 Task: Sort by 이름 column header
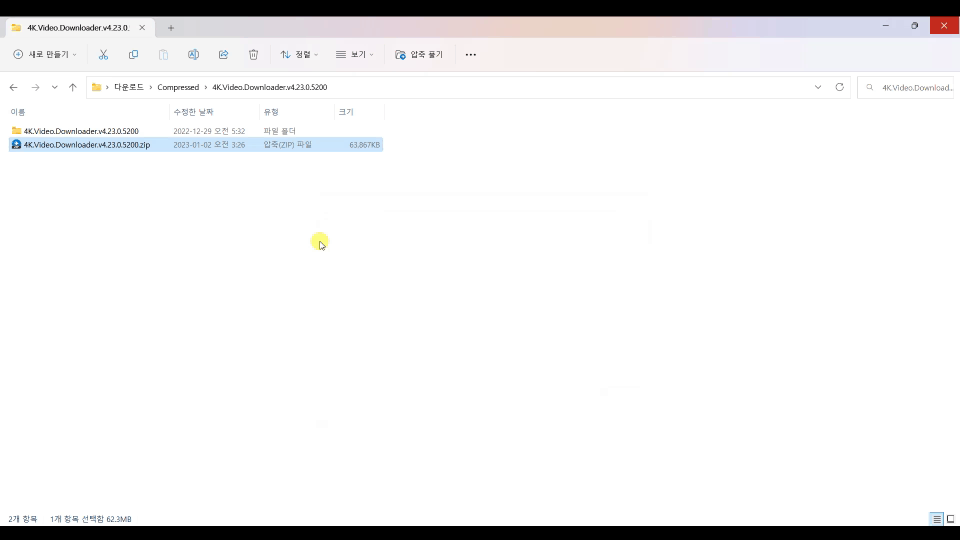click(x=18, y=112)
